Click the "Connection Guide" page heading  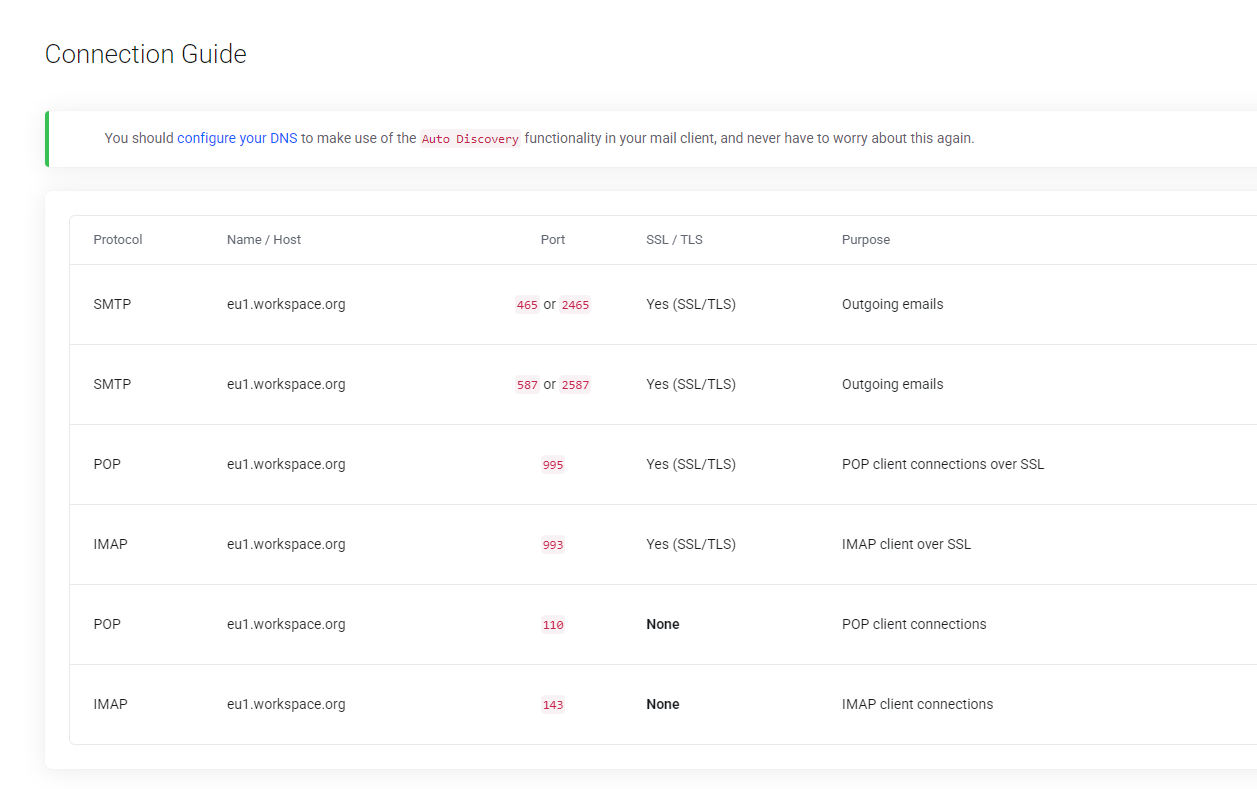(x=146, y=54)
